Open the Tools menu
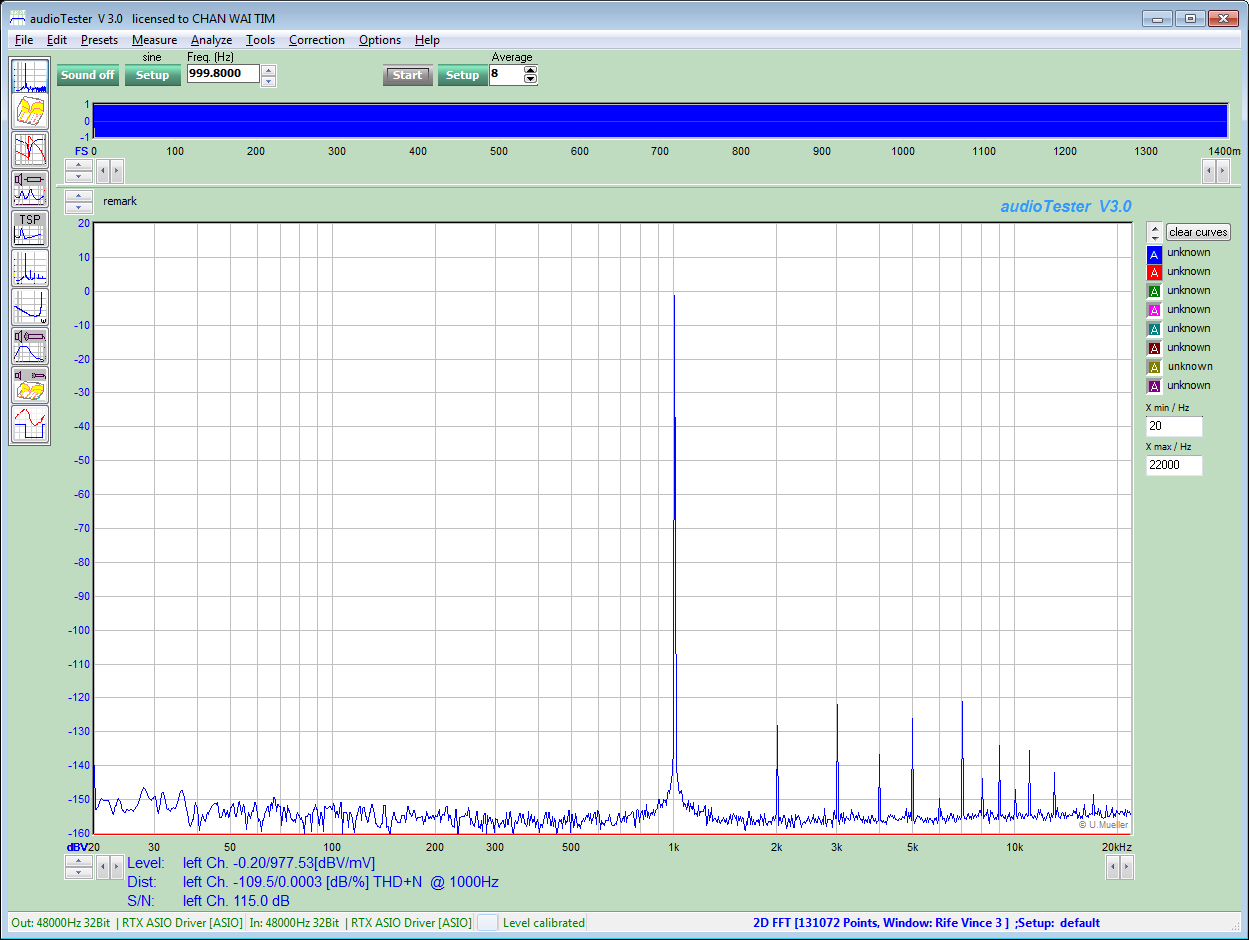 click(260, 40)
